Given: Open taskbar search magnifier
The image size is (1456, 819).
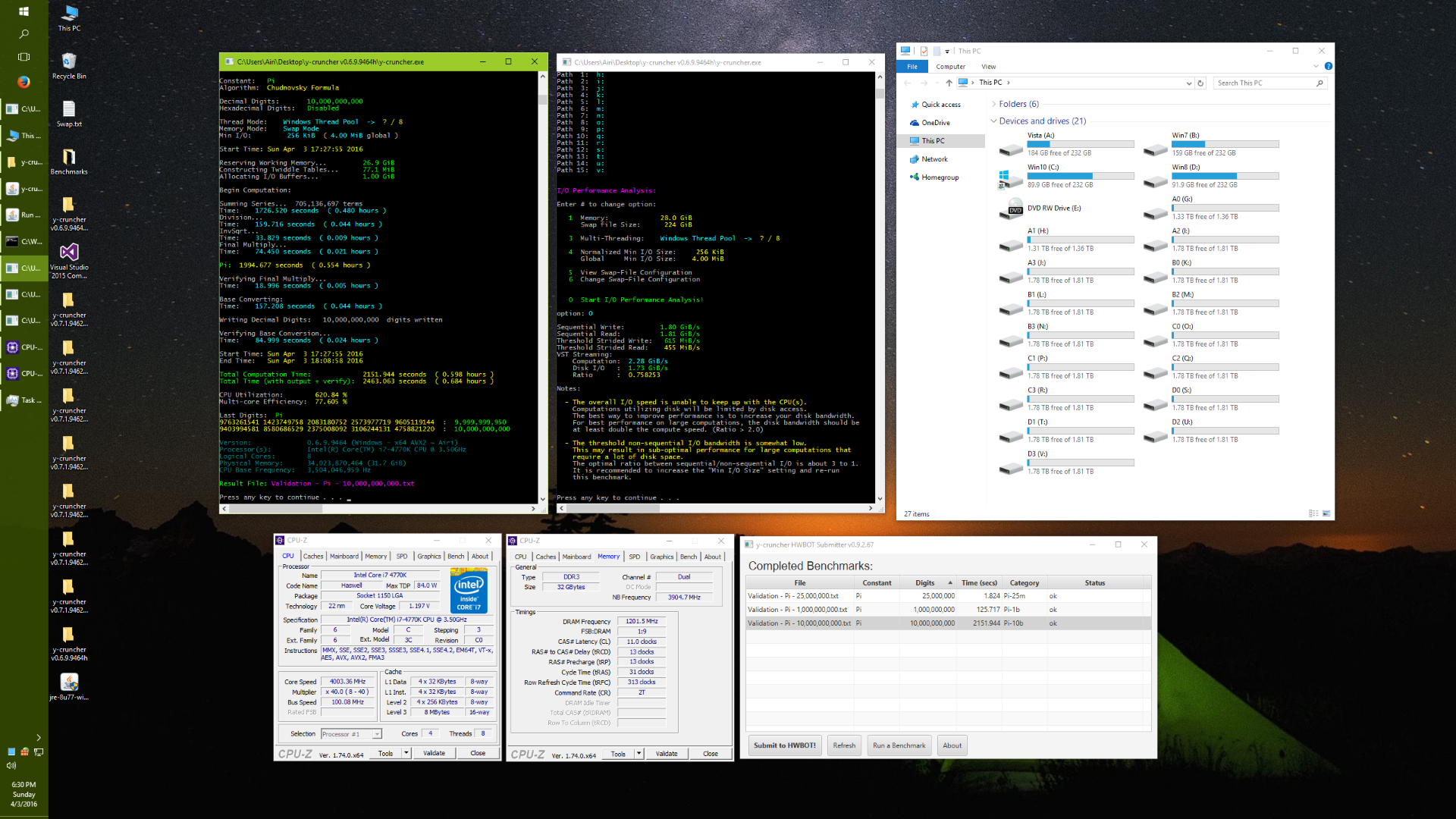Looking at the screenshot, I should pyautogui.click(x=24, y=34).
